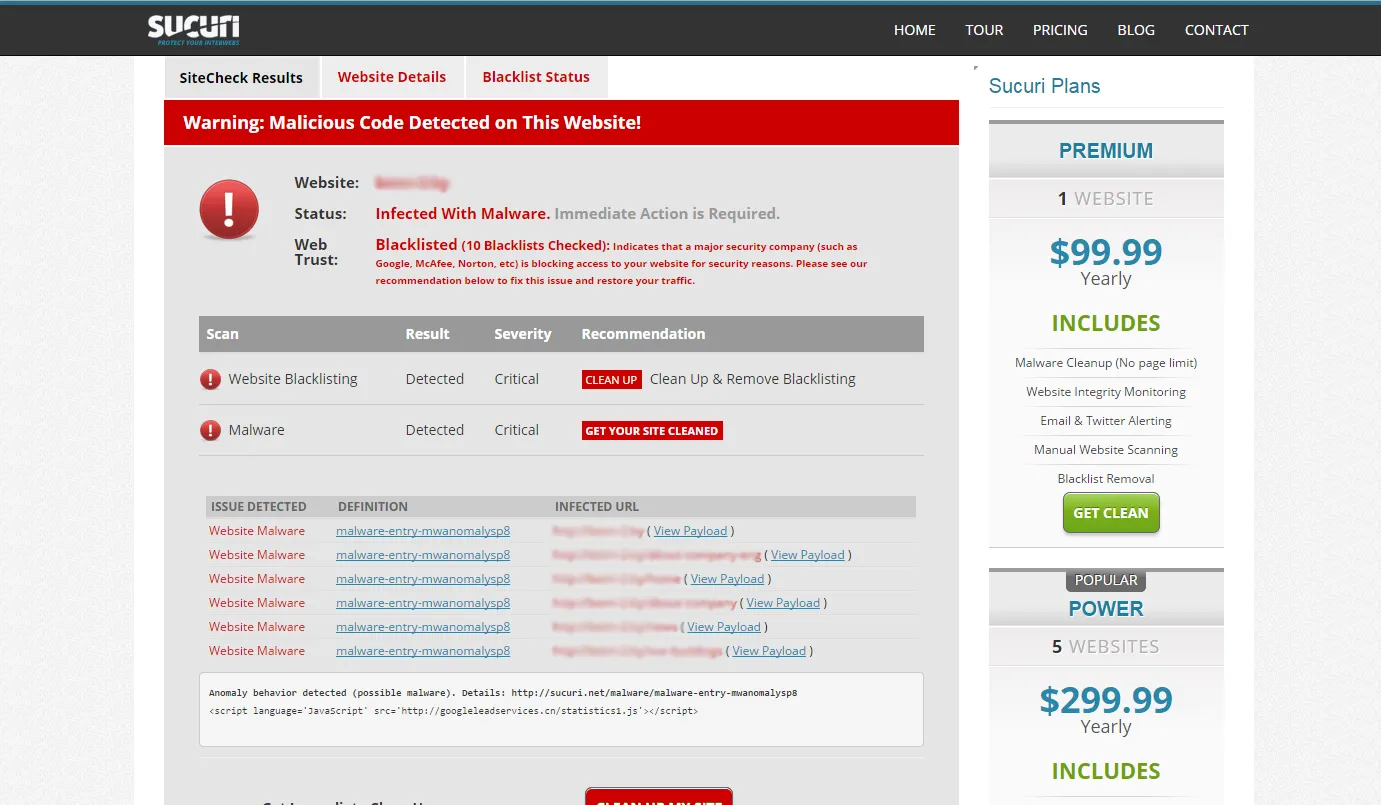The height and width of the screenshot is (805, 1381).
Task: Click 'Malware Cleanup (No page limit)' feature
Action: tap(1106, 363)
